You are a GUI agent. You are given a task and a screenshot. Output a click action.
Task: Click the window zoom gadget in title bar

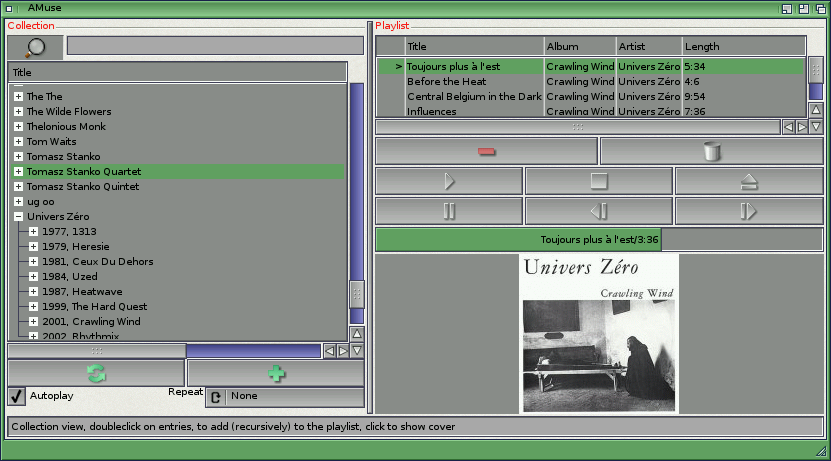[804, 8]
